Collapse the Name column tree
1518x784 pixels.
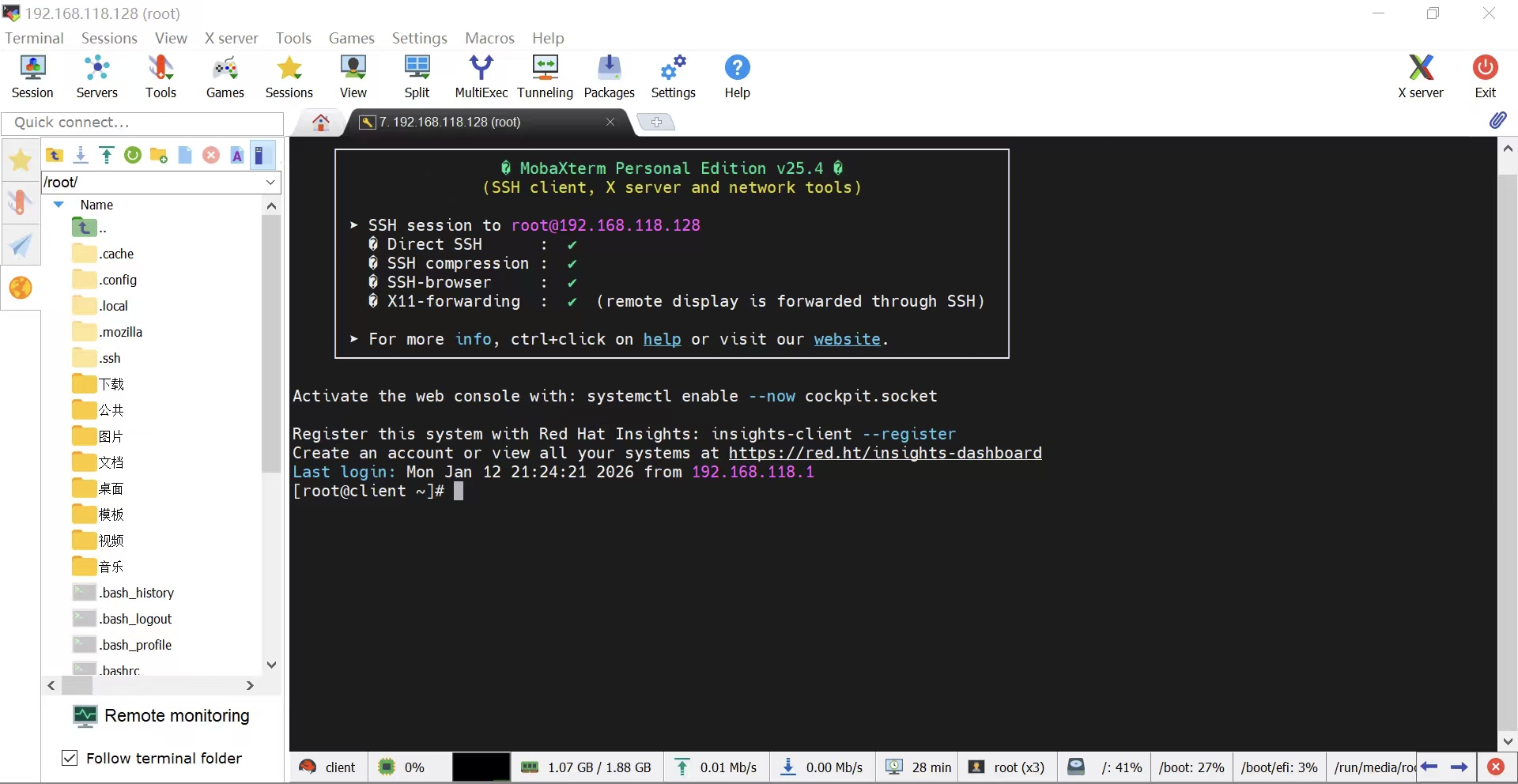pos(57,205)
